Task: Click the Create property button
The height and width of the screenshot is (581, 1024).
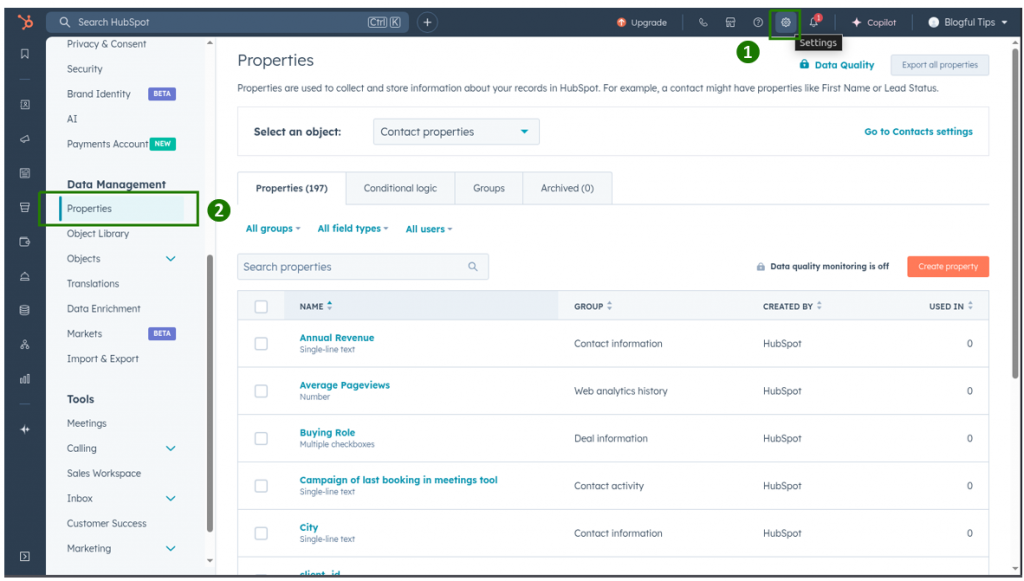Action: tap(948, 266)
